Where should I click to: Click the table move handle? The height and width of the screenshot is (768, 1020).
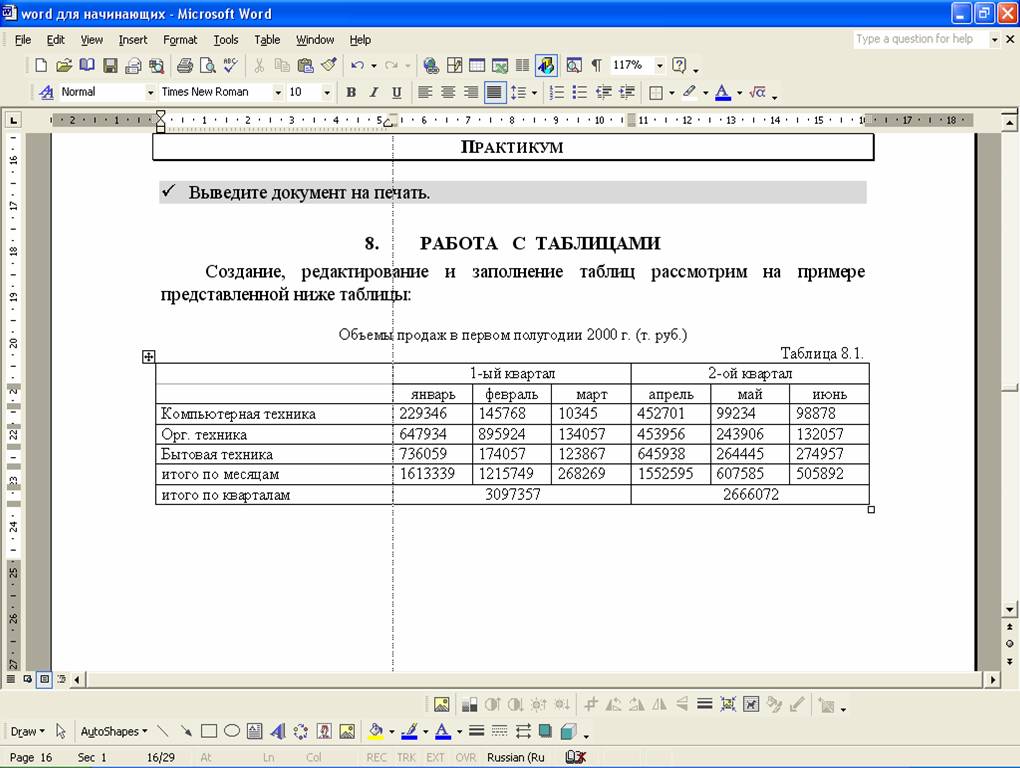148,356
